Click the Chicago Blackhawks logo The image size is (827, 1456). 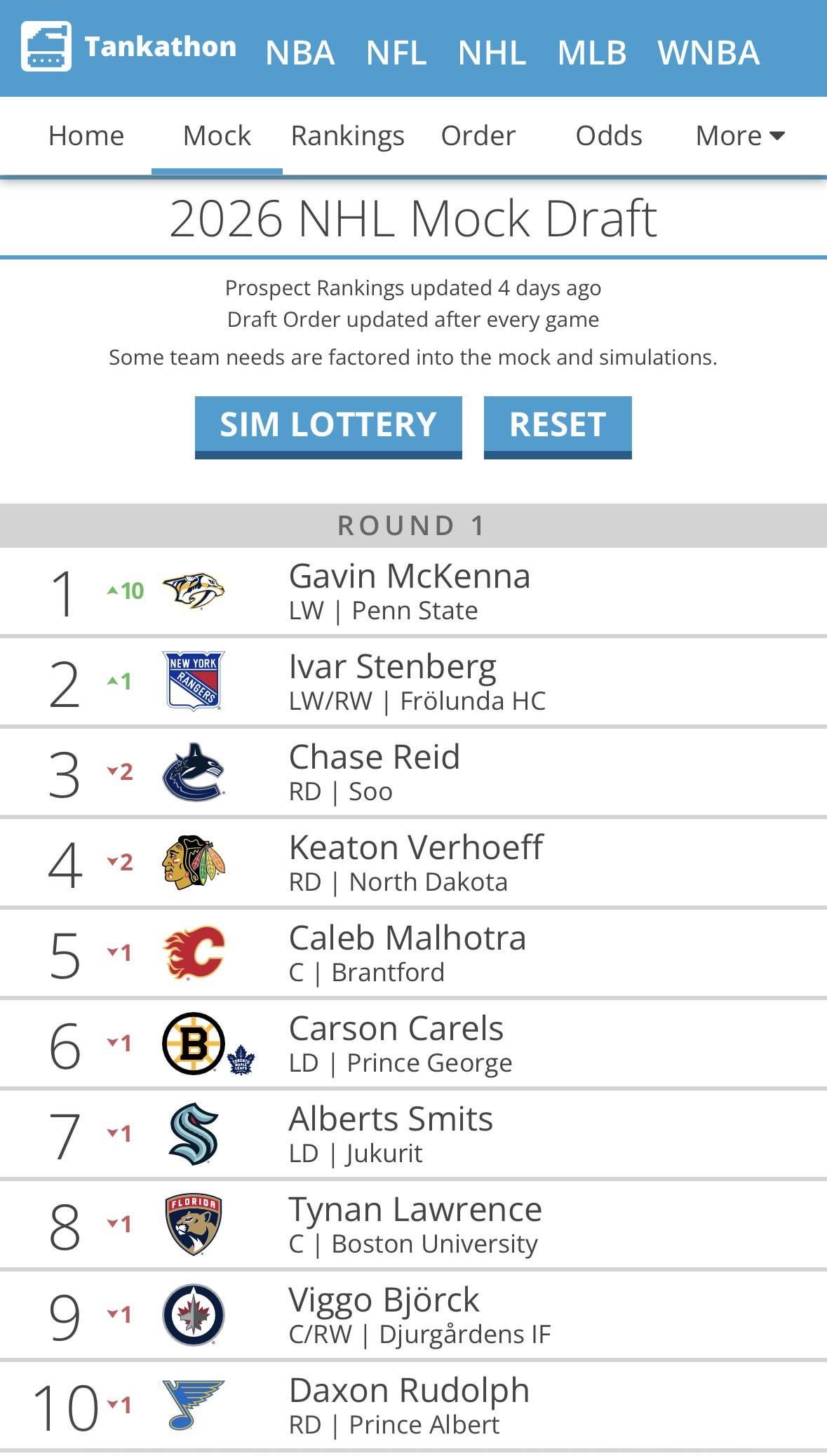click(x=194, y=862)
